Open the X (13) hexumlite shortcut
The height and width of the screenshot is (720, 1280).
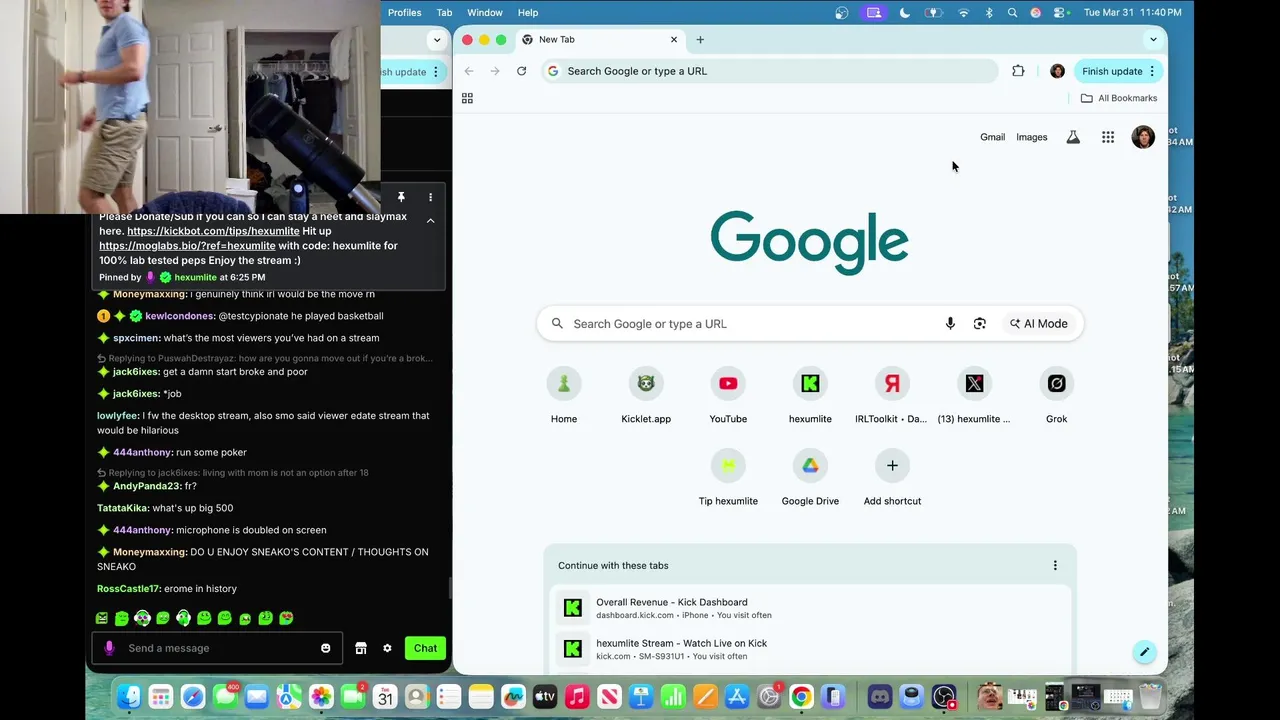coord(974,396)
